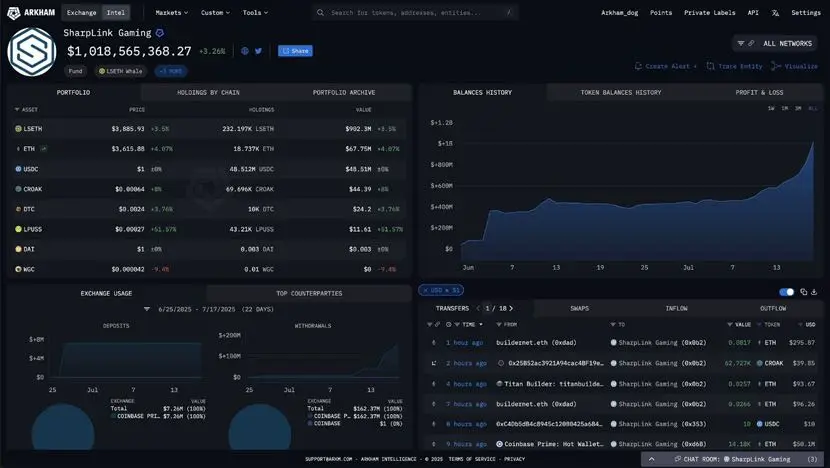
Task: Expand the chat room panel chevron
Action: coord(652,459)
